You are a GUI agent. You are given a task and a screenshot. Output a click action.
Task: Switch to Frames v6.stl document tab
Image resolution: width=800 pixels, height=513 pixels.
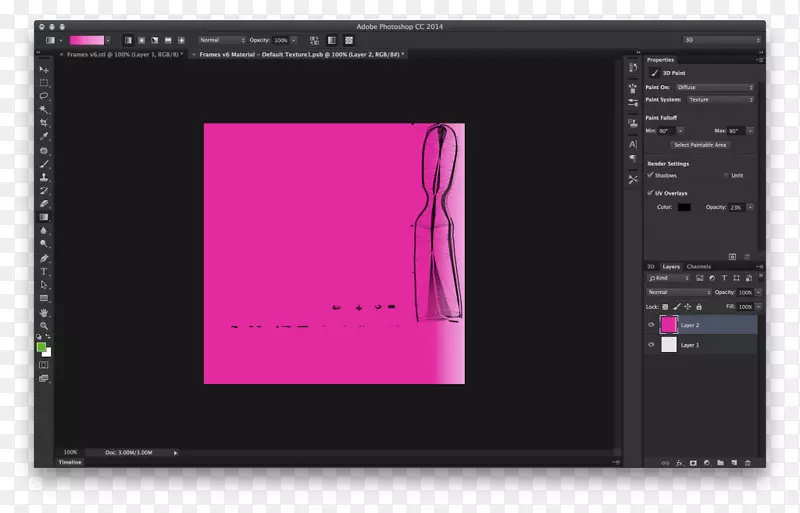tap(122, 54)
